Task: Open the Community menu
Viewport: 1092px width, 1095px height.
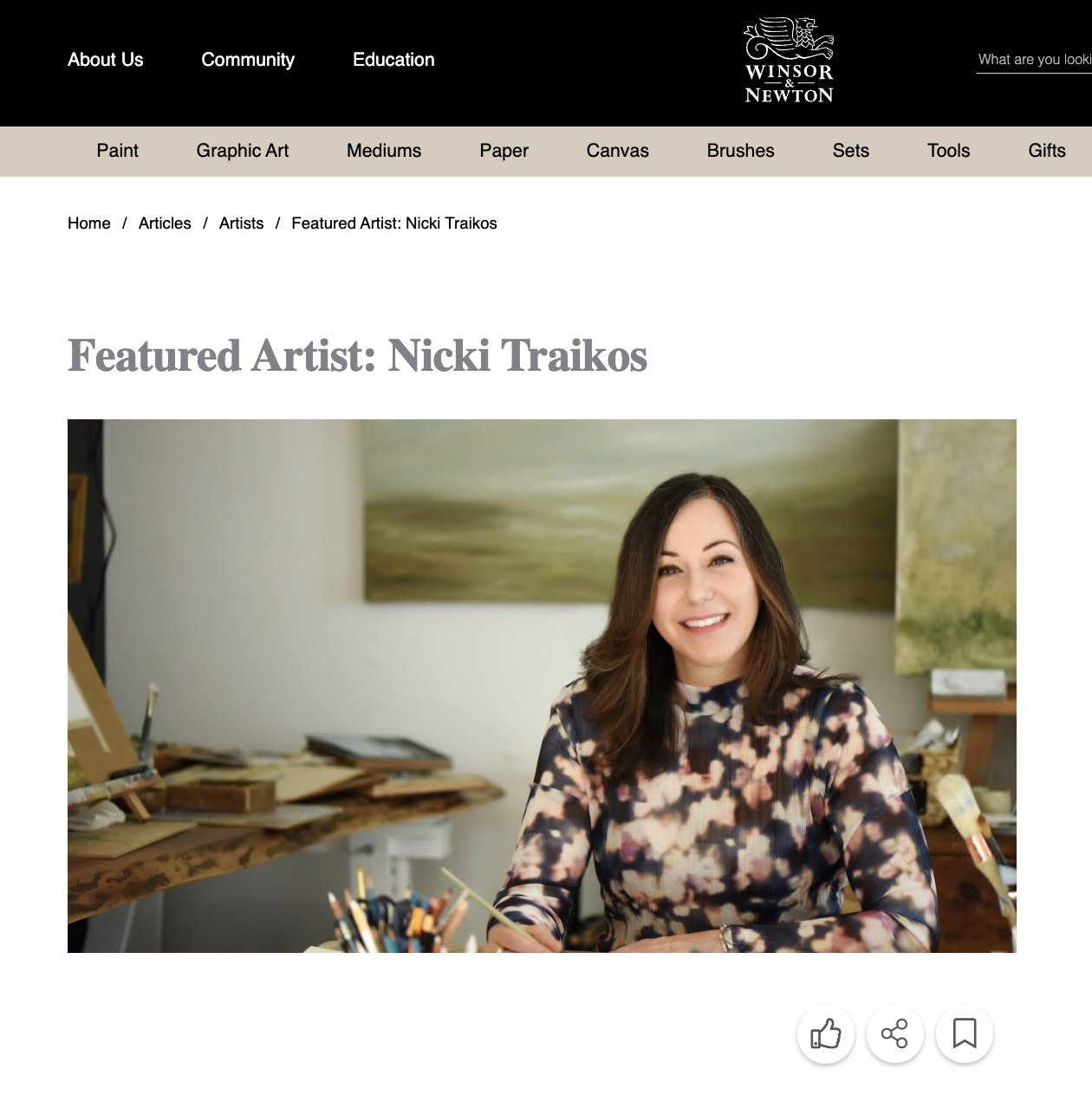Action: point(248,60)
